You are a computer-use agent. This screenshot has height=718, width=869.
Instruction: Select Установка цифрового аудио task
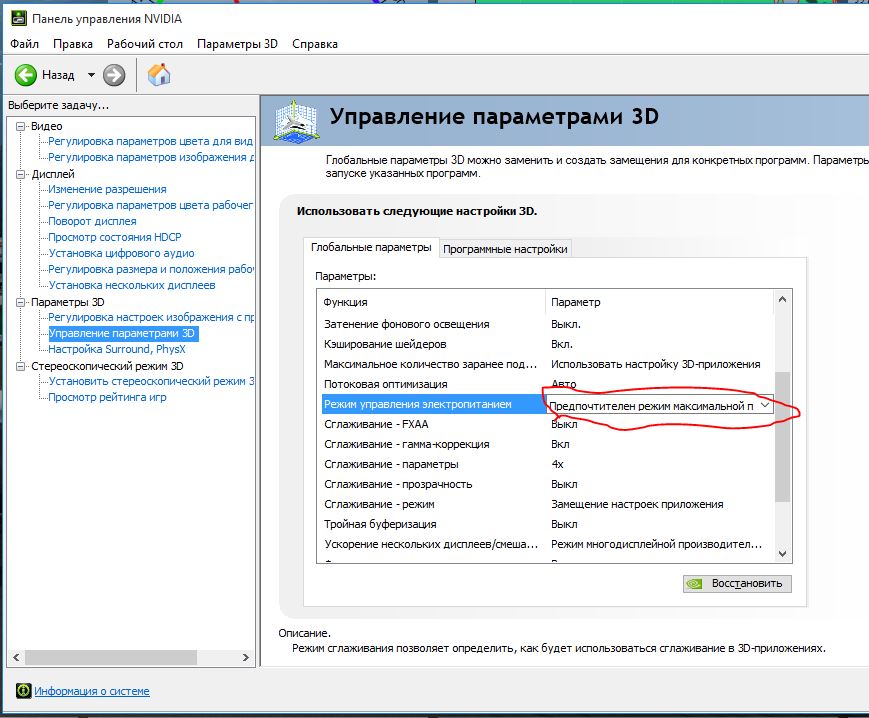pyautogui.click(x=121, y=253)
